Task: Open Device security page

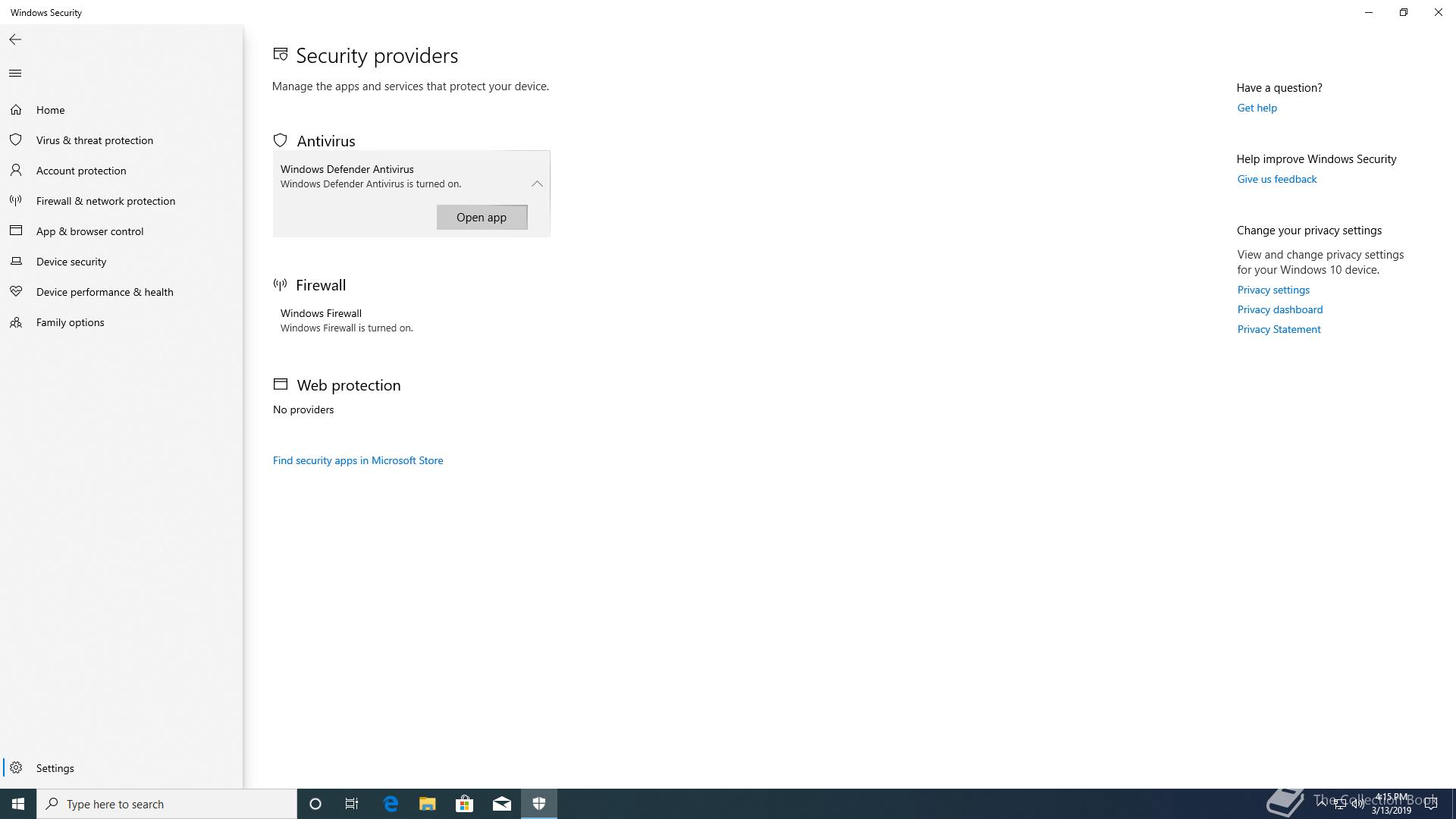Action: pyautogui.click(x=121, y=262)
